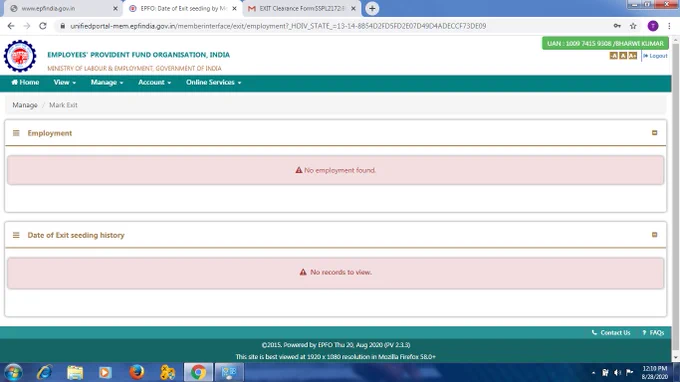Increase font size with A+ button
This screenshot has width=680, height=382.
[x=633, y=56]
